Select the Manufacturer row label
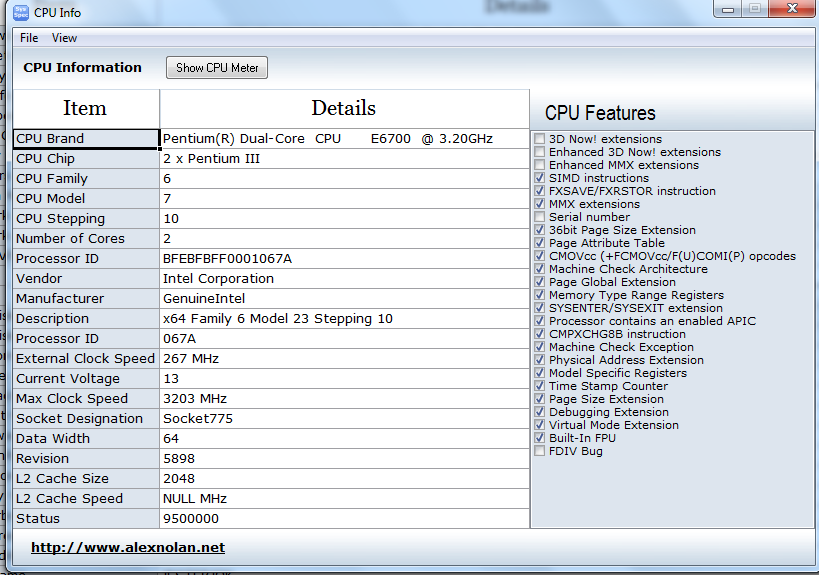 pyautogui.click(x=86, y=299)
